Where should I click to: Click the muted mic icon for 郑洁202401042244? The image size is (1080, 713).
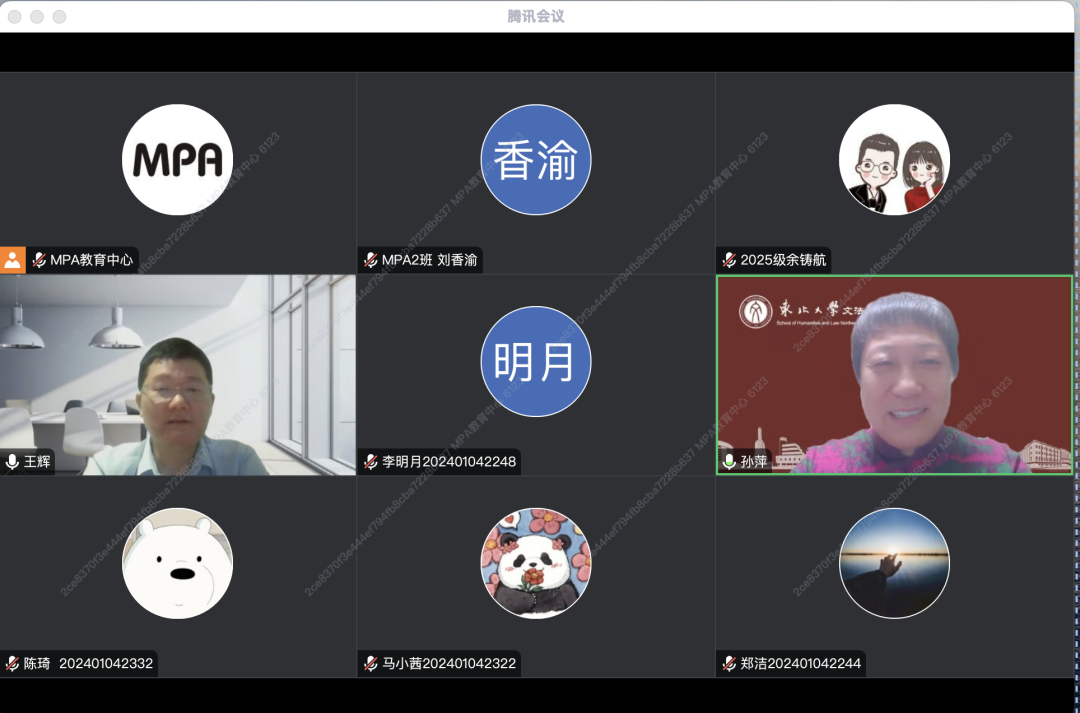click(729, 663)
